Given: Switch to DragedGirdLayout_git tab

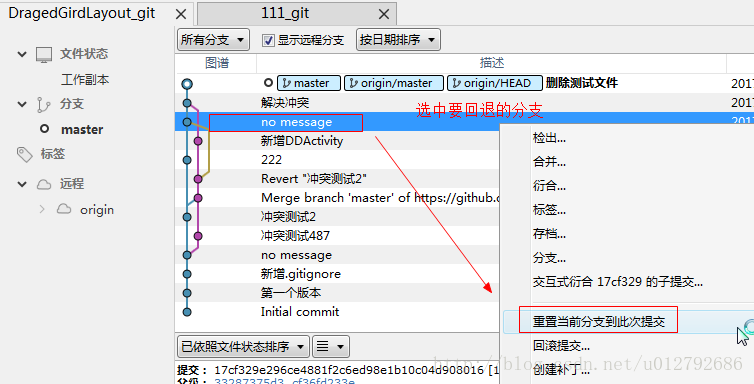Looking at the screenshot, I should point(82,13).
